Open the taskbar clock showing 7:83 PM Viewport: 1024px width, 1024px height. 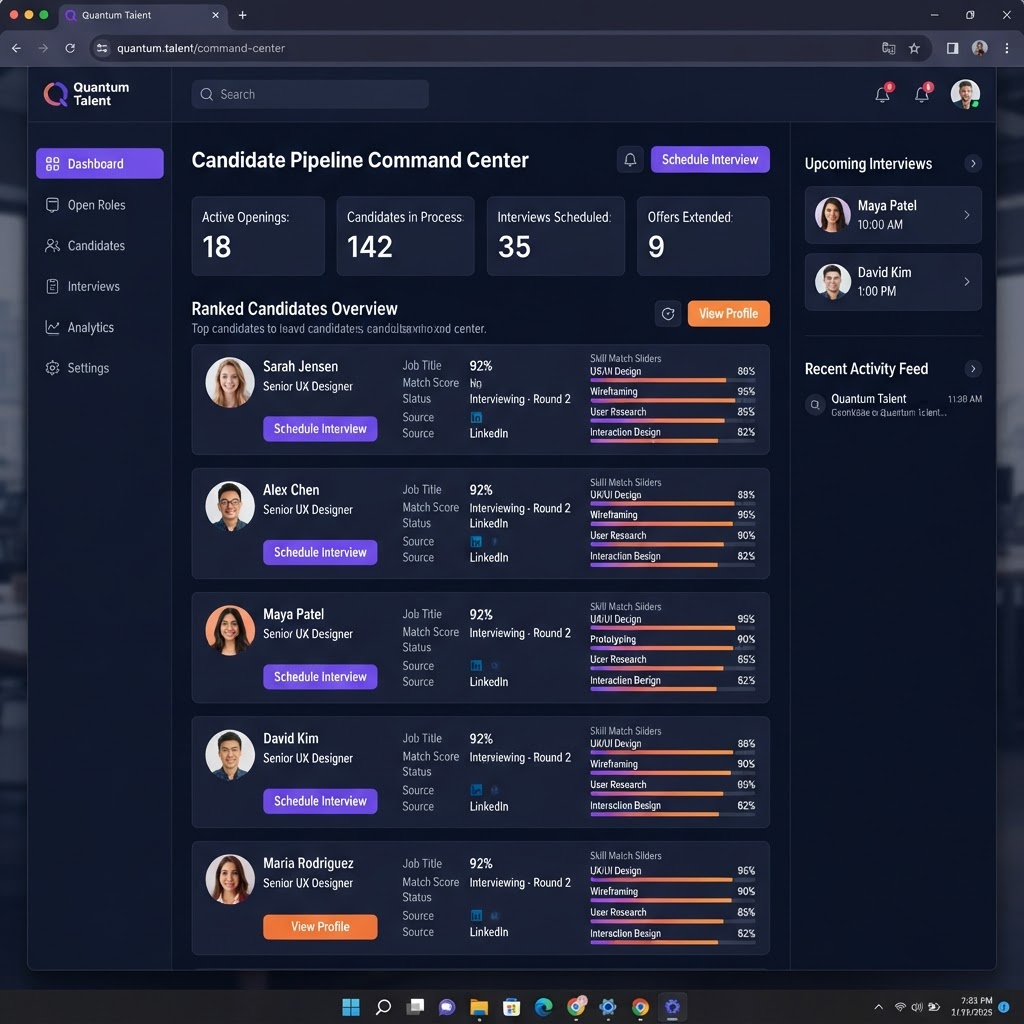point(972,1006)
